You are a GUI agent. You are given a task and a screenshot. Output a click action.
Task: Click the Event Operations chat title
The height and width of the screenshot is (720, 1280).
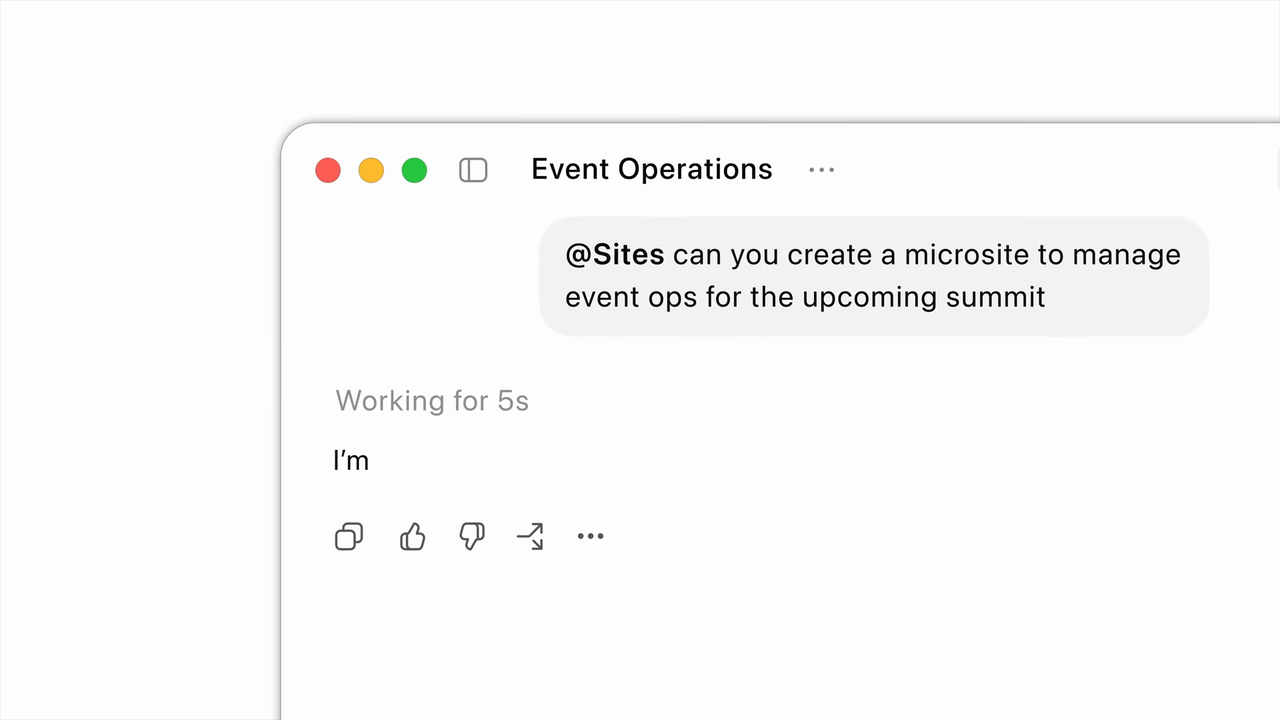pyautogui.click(x=652, y=169)
